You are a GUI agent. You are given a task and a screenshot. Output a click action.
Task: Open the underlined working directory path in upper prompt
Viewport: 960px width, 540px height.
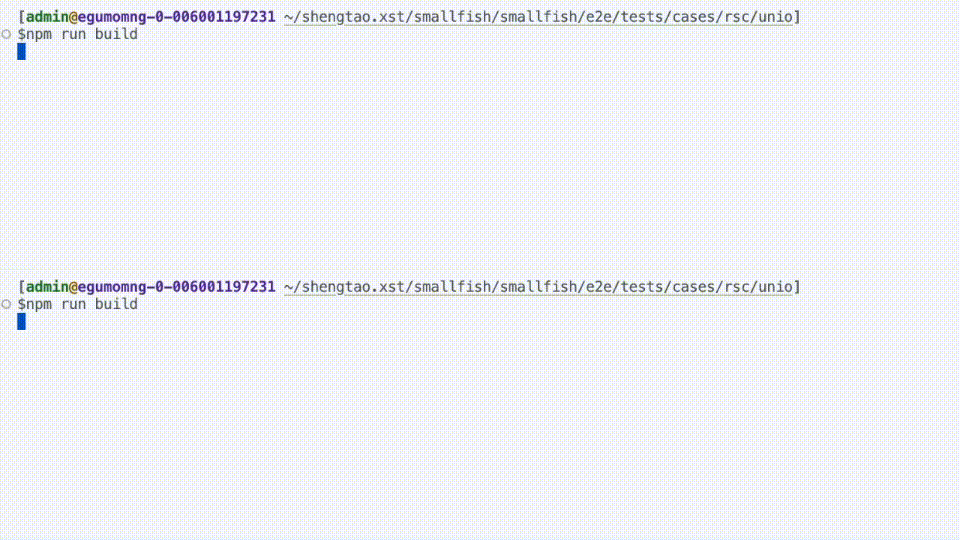[538, 17]
